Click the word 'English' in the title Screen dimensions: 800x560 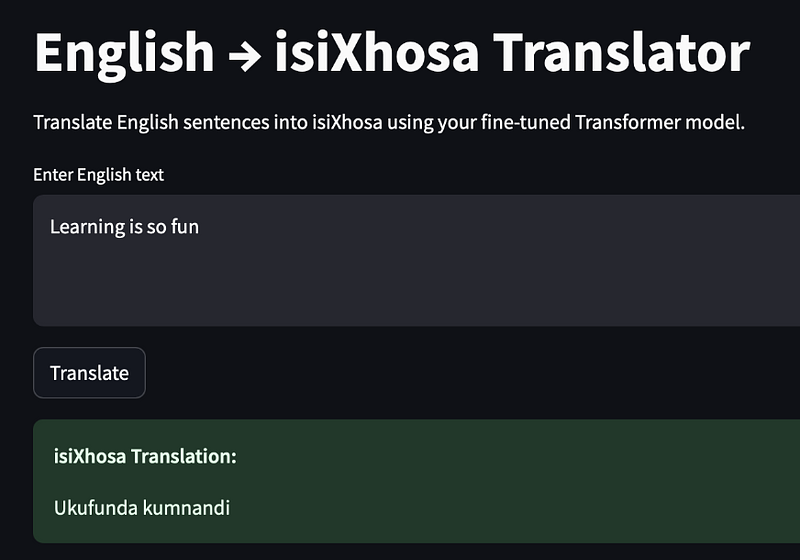[x=124, y=52]
